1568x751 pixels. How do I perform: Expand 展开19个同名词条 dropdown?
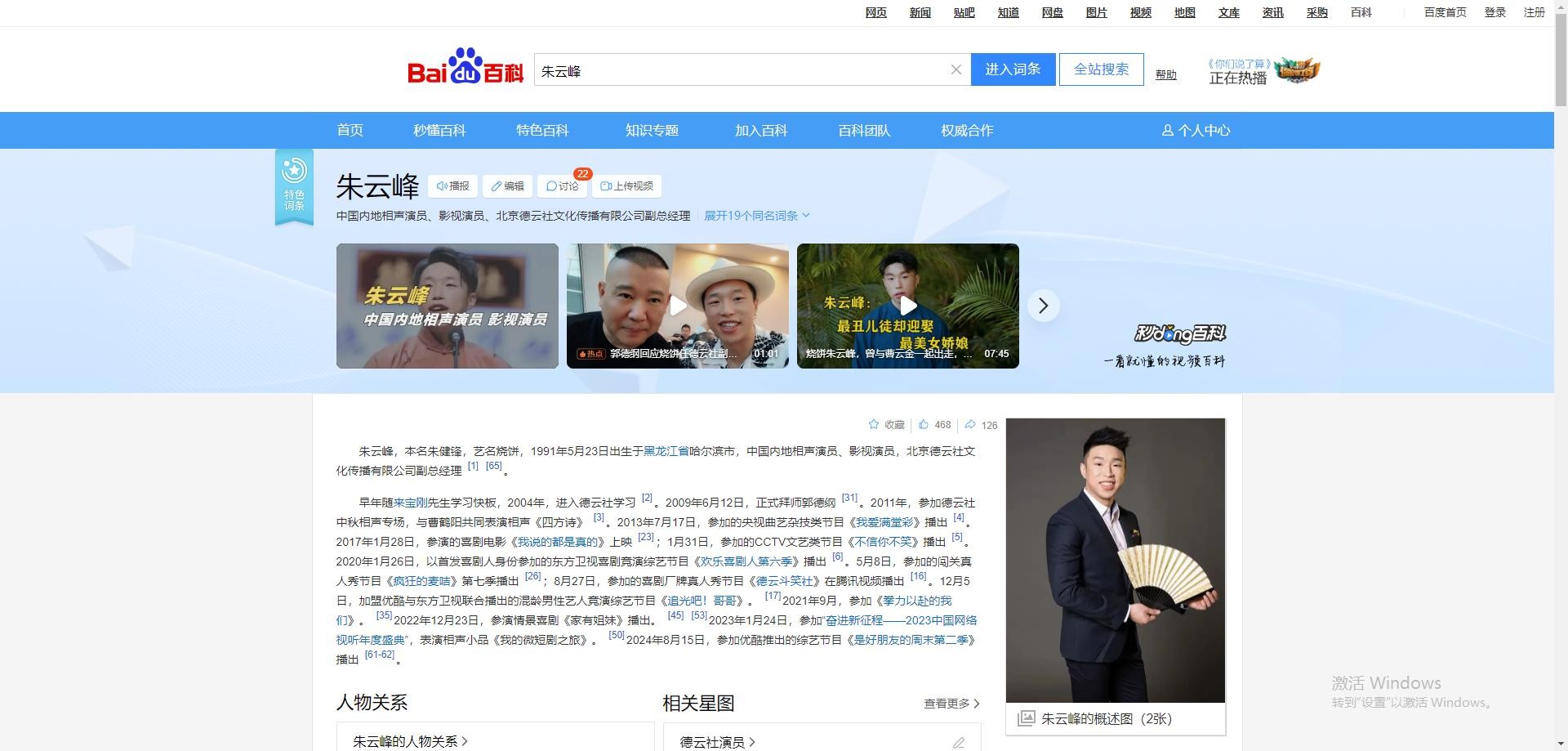[x=756, y=216]
